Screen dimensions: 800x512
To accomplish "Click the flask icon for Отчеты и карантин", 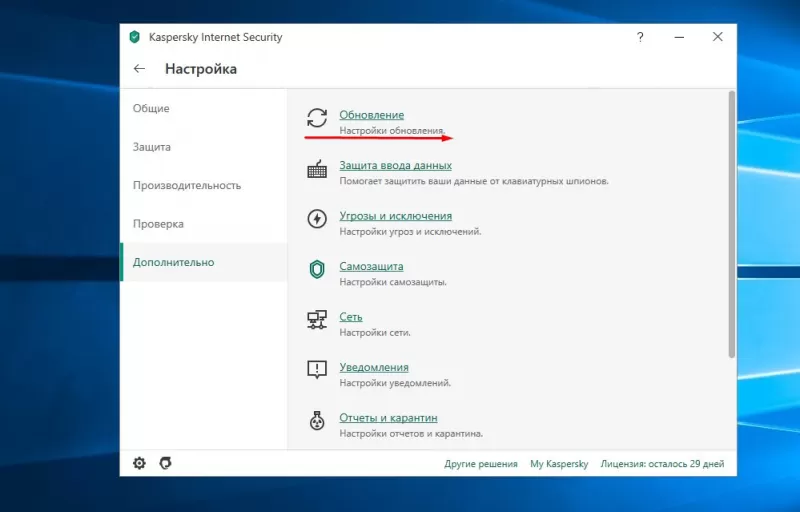I will click(317, 421).
